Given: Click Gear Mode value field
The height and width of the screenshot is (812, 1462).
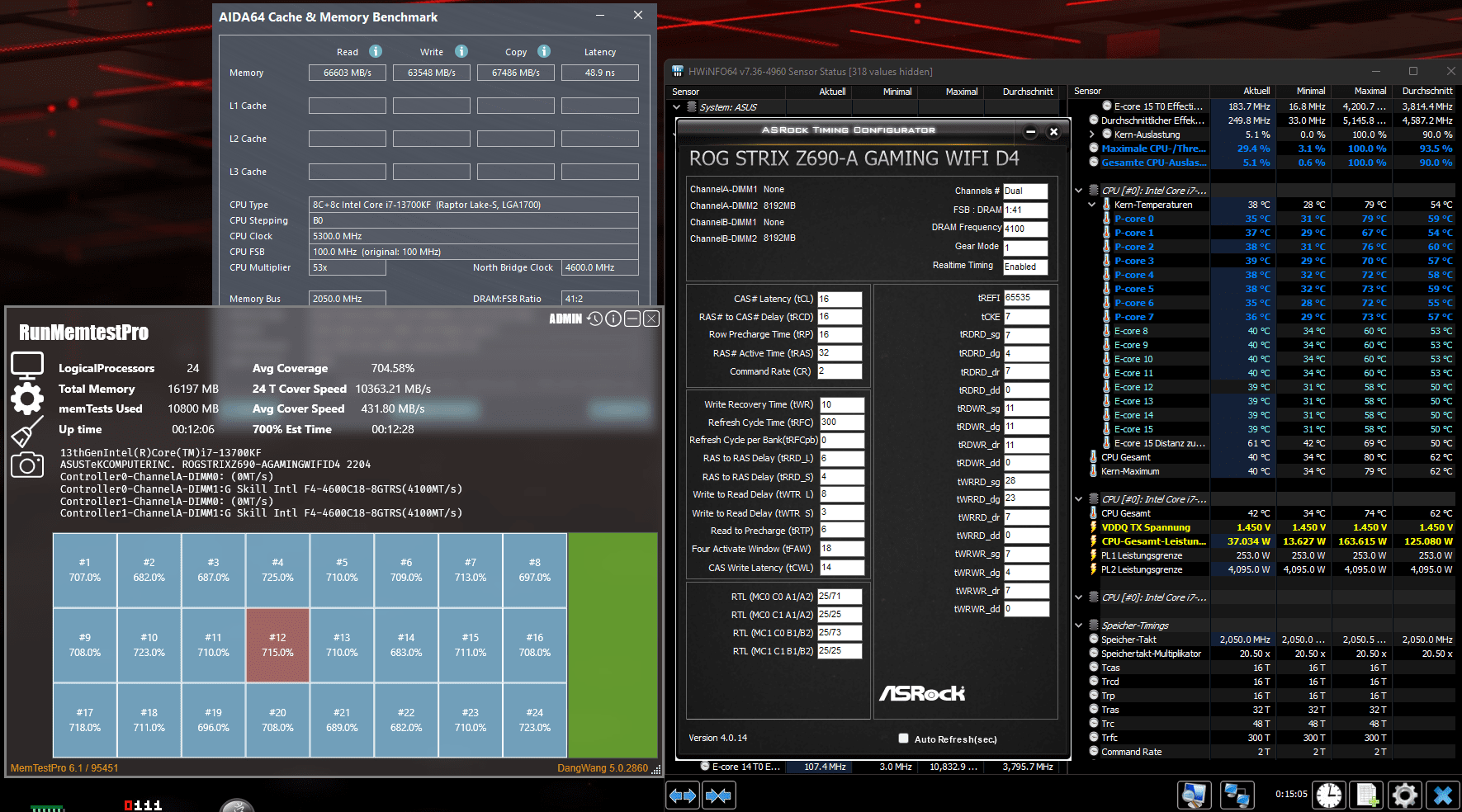Looking at the screenshot, I should coord(1025,248).
